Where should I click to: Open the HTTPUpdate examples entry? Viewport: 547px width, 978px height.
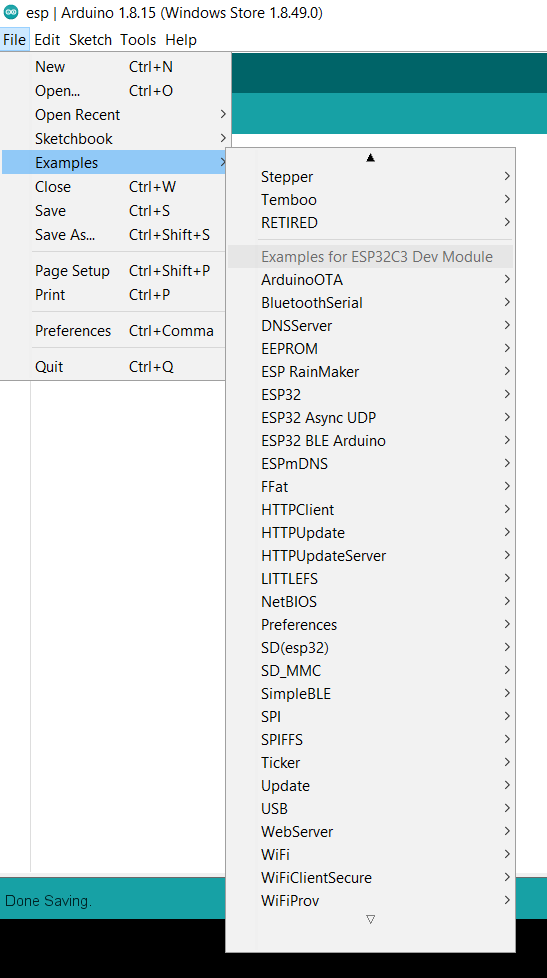coord(370,533)
